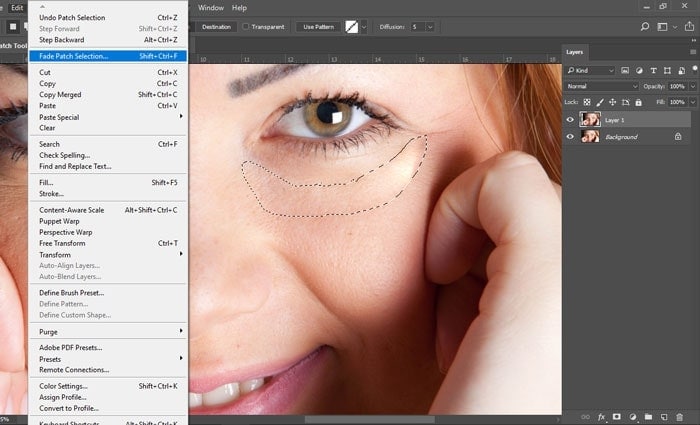Expand the Purge submenu
700x425 pixels.
[107, 332]
